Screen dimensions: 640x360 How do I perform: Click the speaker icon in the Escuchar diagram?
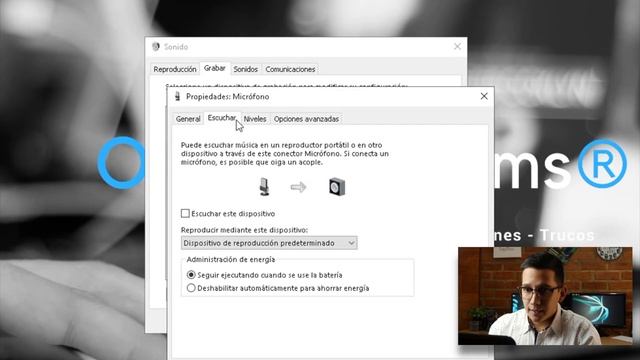tap(337, 187)
